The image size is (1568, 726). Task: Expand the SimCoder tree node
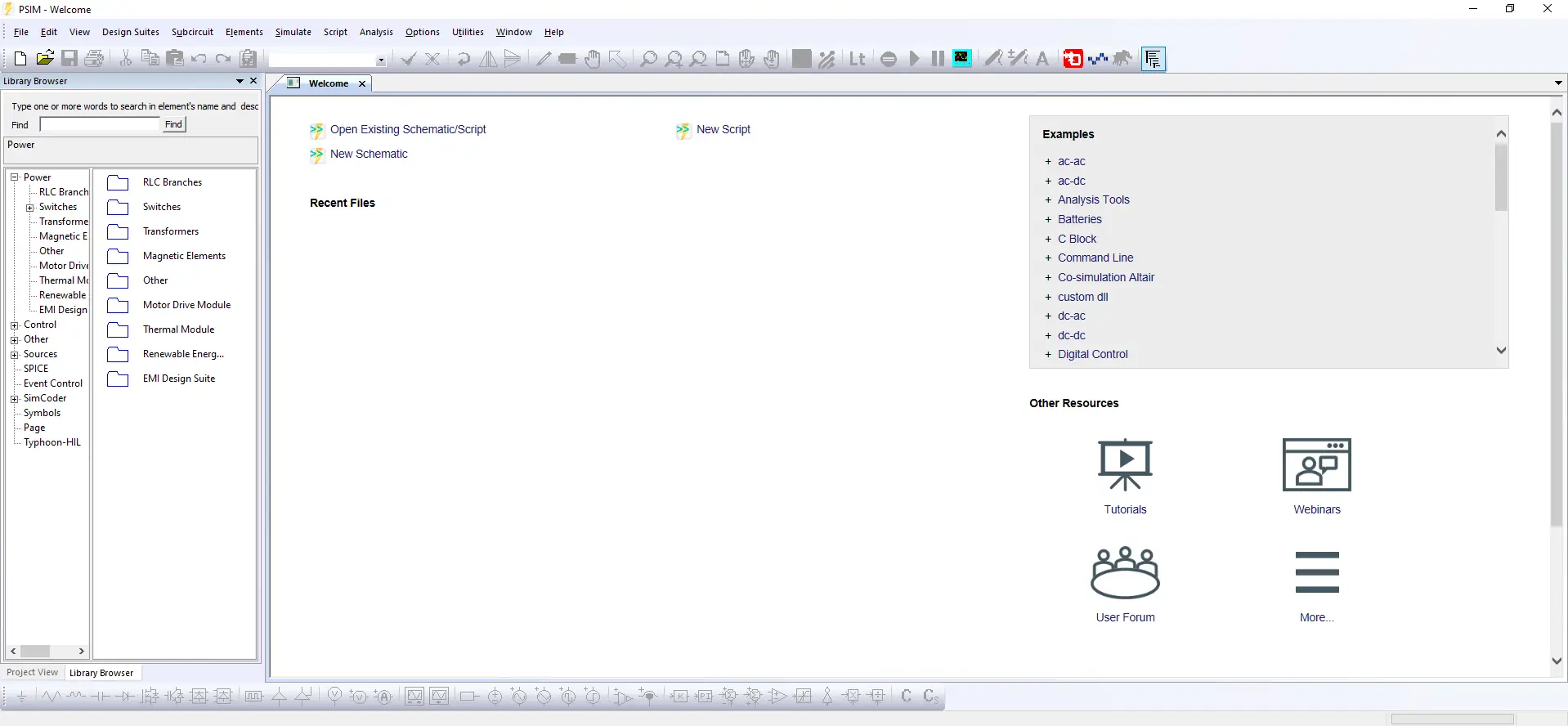pyautogui.click(x=14, y=399)
